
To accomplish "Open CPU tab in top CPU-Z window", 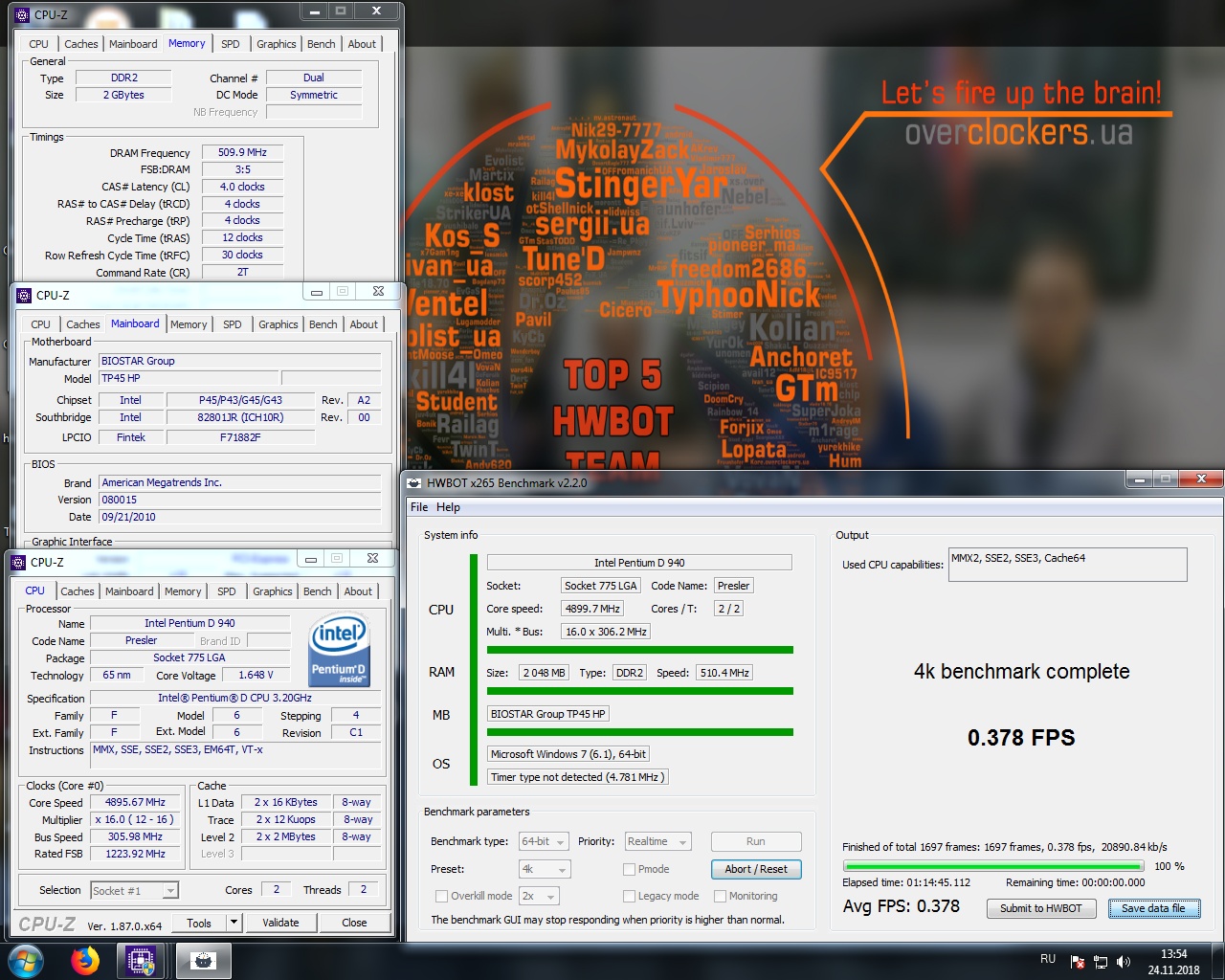I will click(x=38, y=44).
